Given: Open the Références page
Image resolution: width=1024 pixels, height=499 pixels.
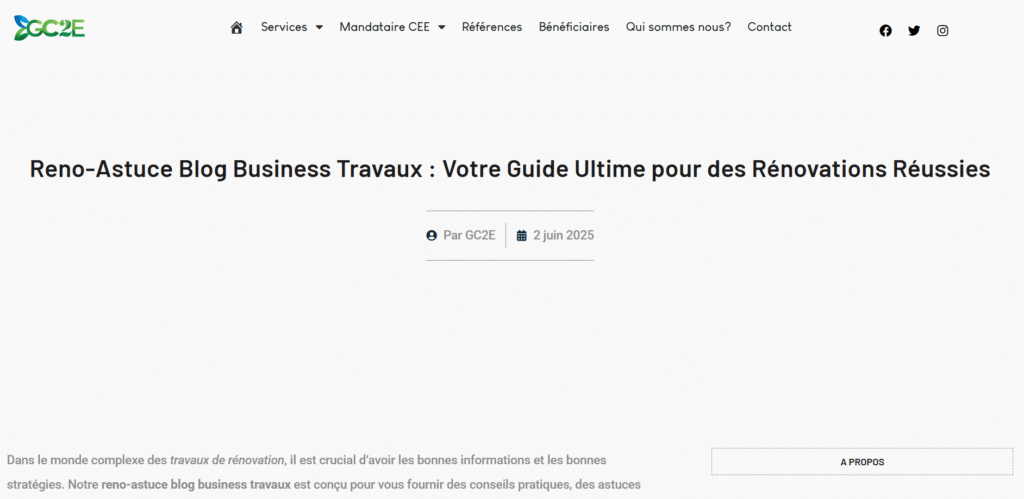Looking at the screenshot, I should pos(492,28).
